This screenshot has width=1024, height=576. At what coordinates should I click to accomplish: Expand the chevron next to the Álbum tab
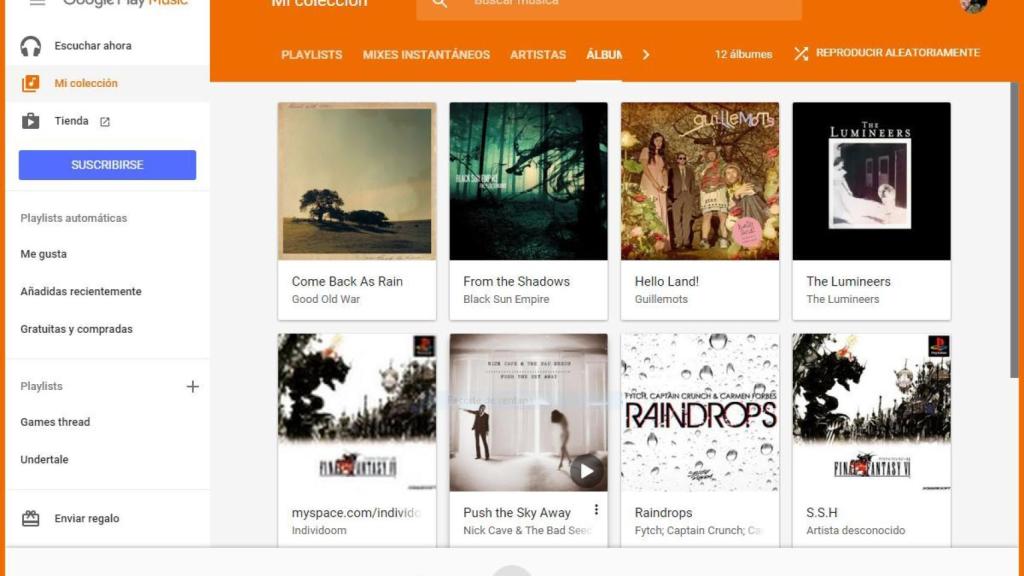[x=646, y=54]
